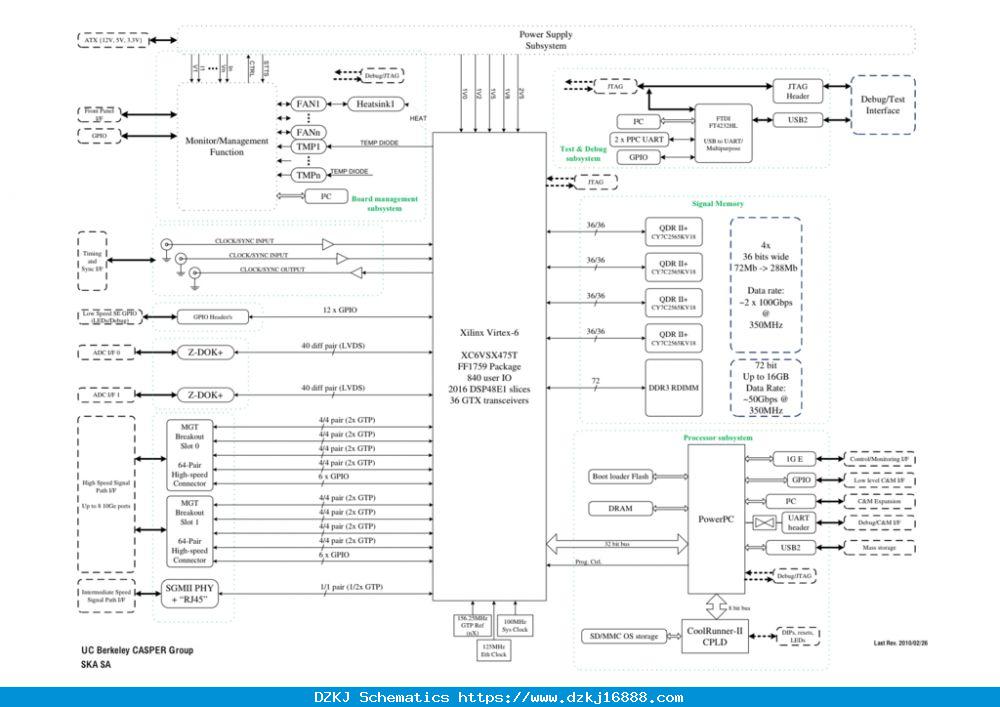Screen dimensions: 1000x707
Task: Select the 100MHz Sys Clock box
Action: pyautogui.click(x=515, y=625)
